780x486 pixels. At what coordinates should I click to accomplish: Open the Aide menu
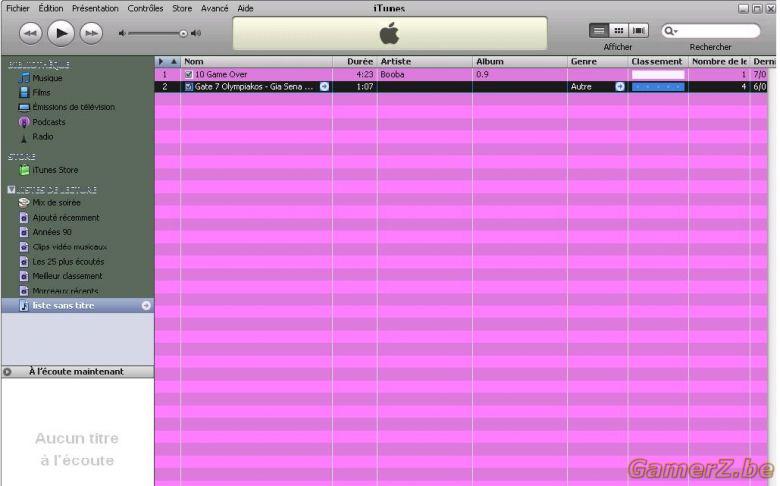click(245, 8)
